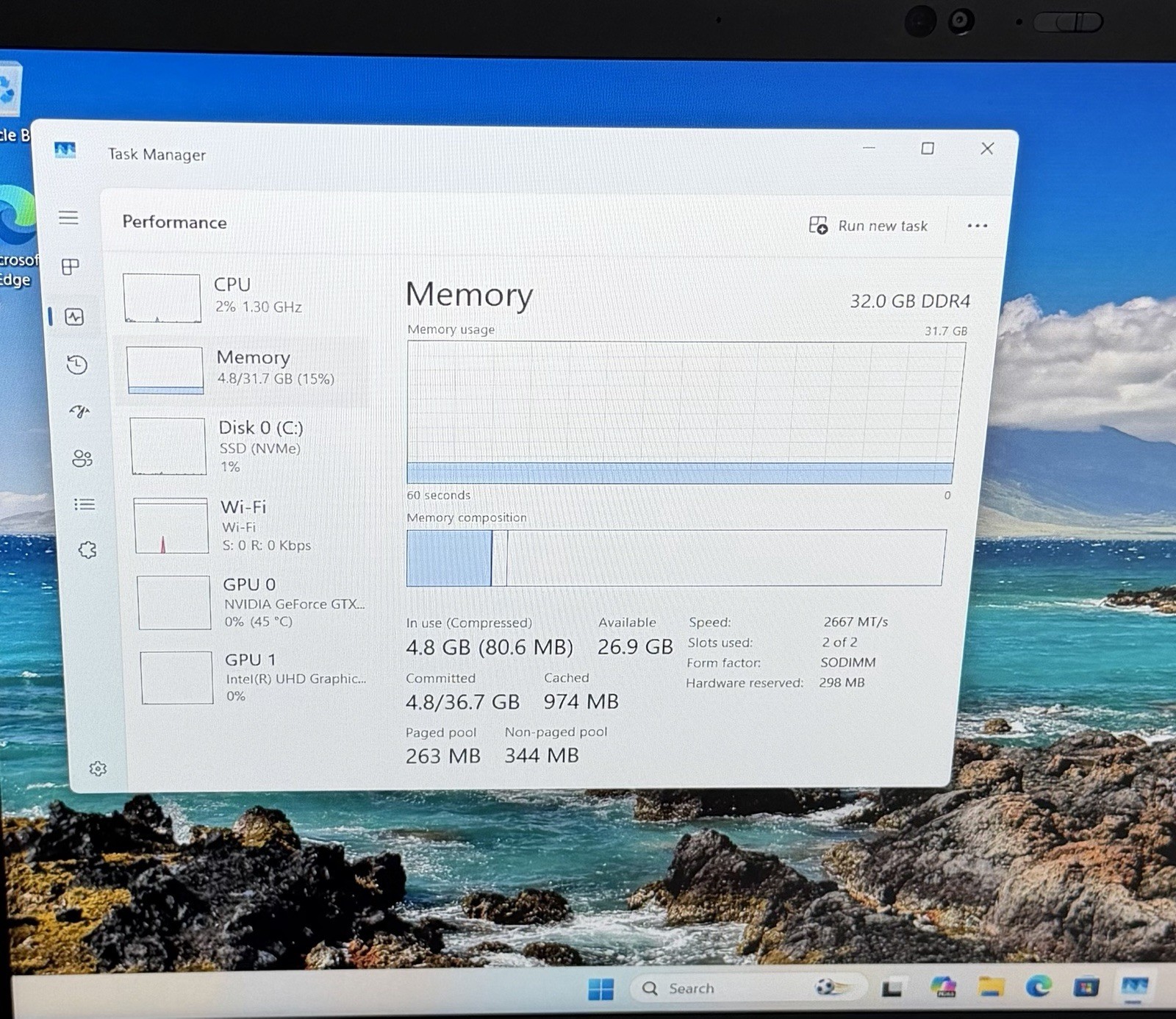Image resolution: width=1176 pixels, height=1019 pixels.
Task: Open the three-dots more options menu
Action: [977, 226]
